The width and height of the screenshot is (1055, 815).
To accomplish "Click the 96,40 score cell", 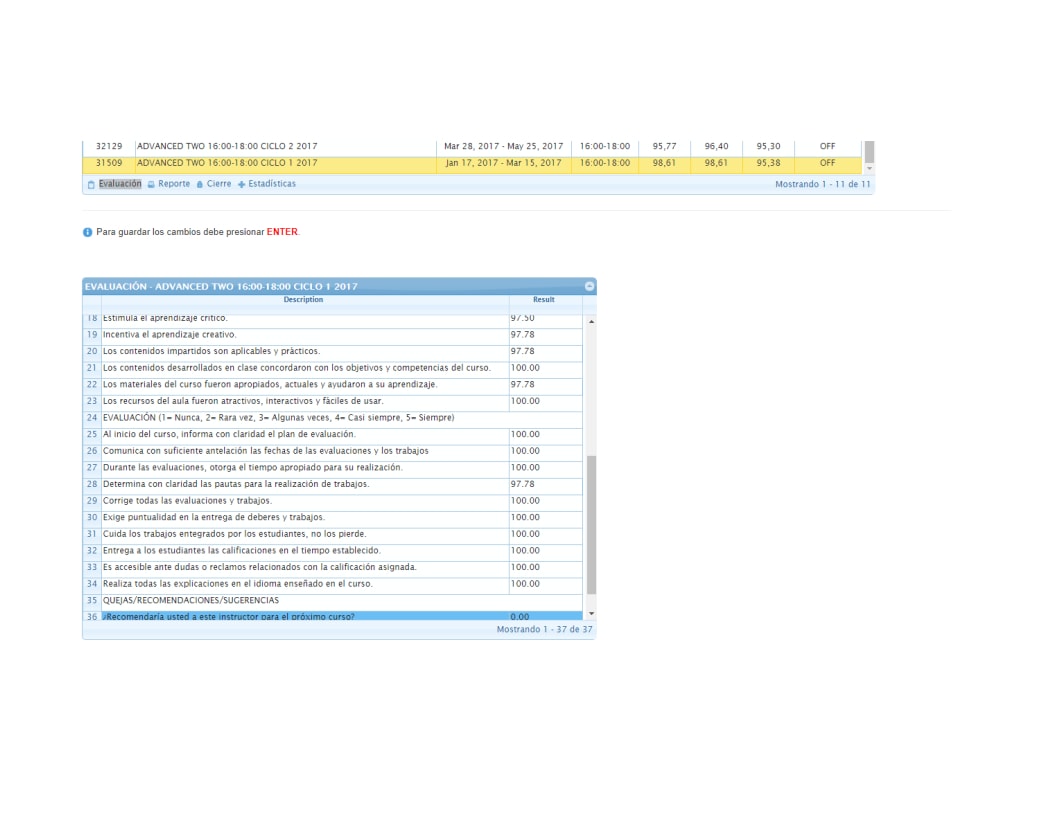I will click(716, 146).
